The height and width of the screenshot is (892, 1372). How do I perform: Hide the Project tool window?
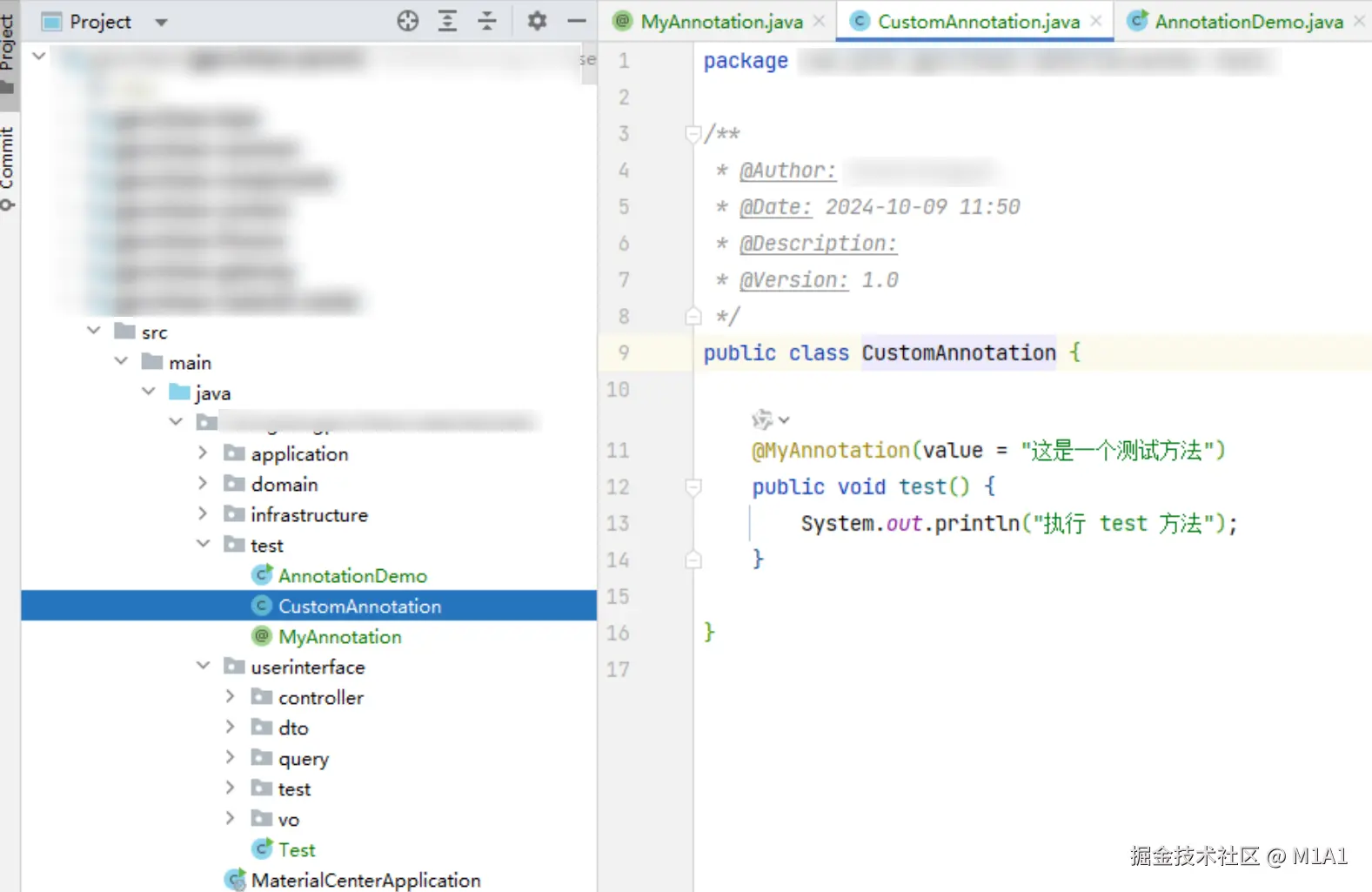pyautogui.click(x=577, y=21)
